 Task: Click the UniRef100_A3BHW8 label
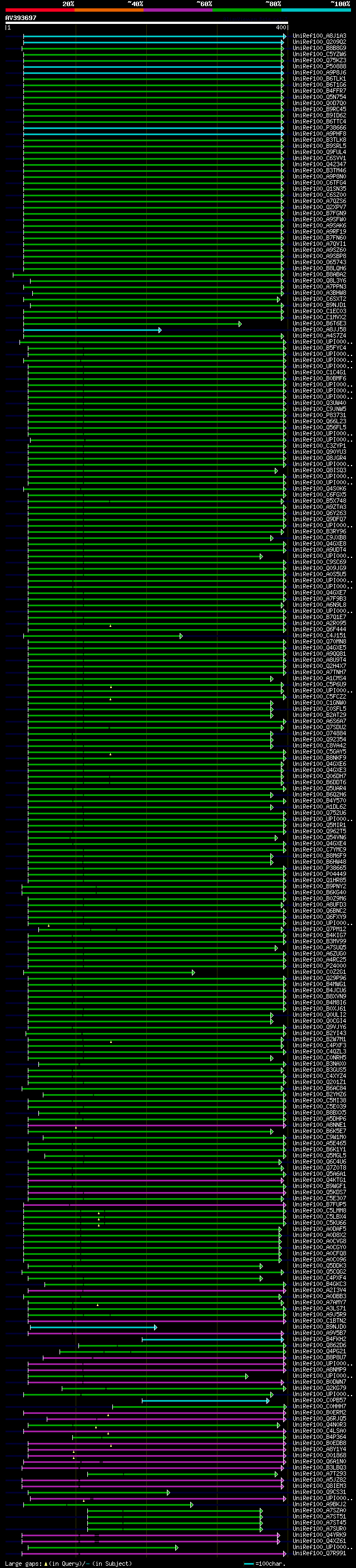(x=319, y=293)
